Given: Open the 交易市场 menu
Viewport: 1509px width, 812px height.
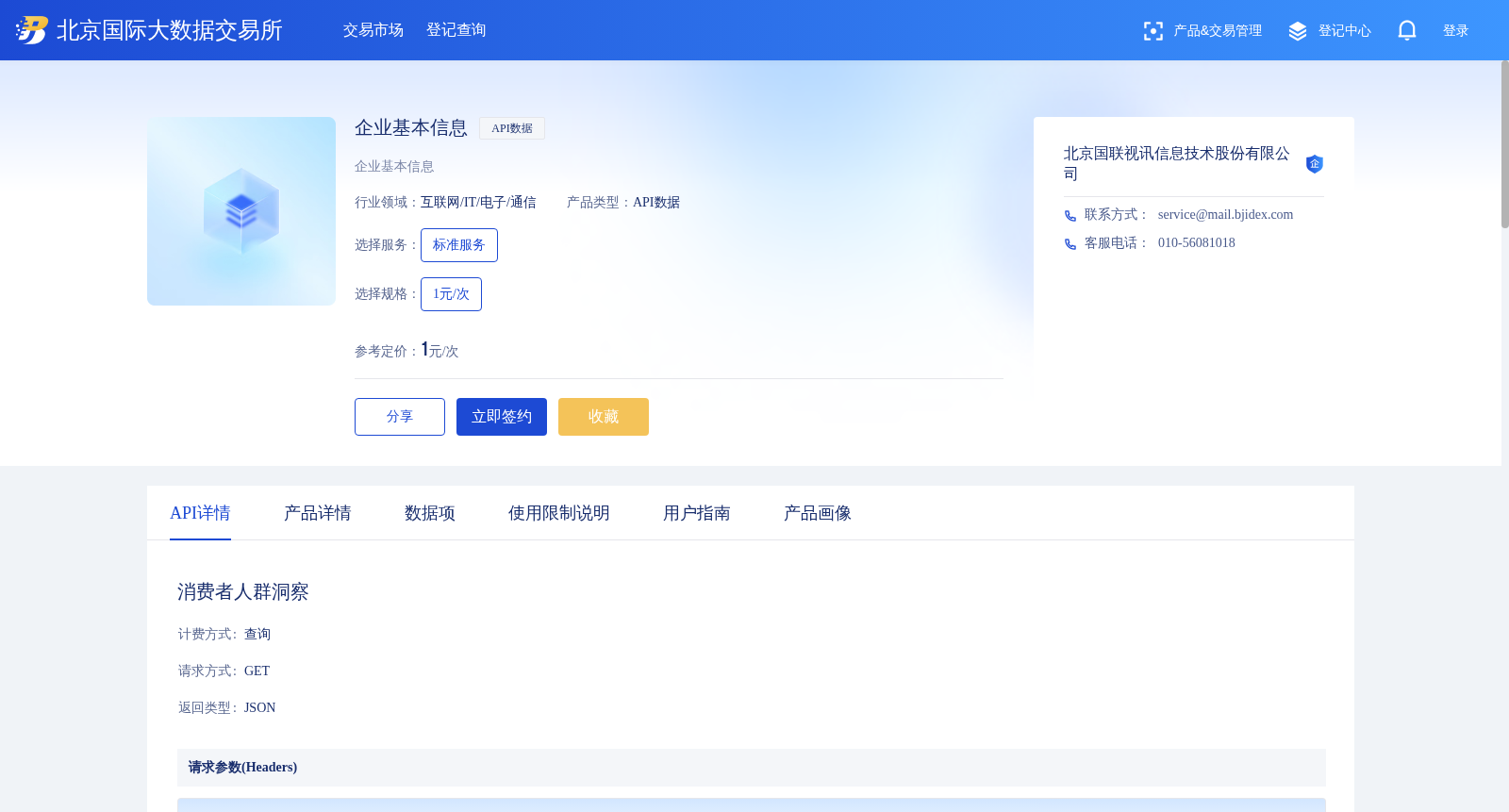Looking at the screenshot, I should [373, 30].
